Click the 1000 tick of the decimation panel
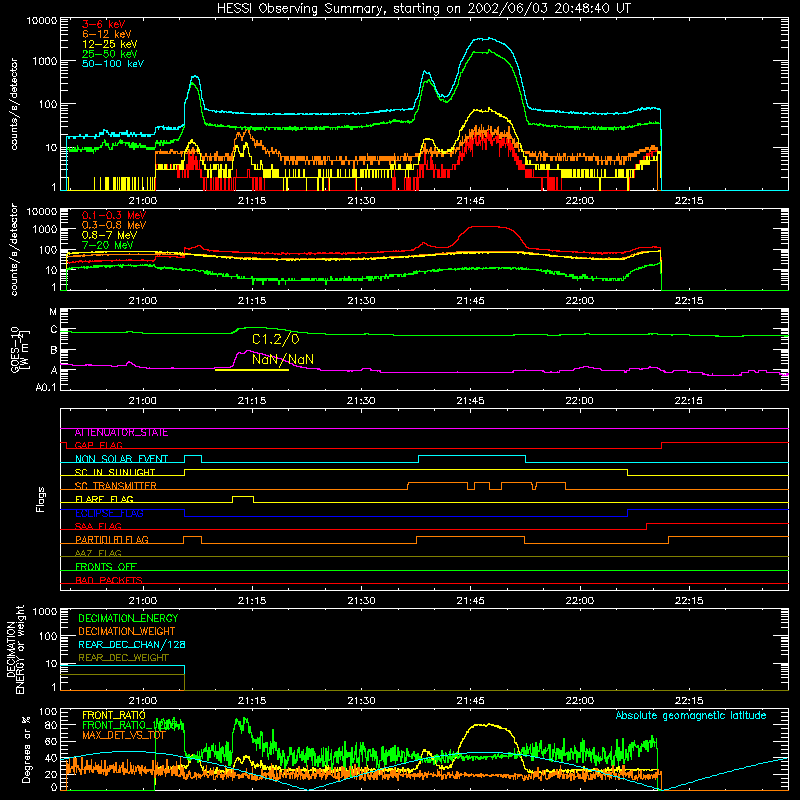The width and height of the screenshot is (800, 800). coord(45,611)
